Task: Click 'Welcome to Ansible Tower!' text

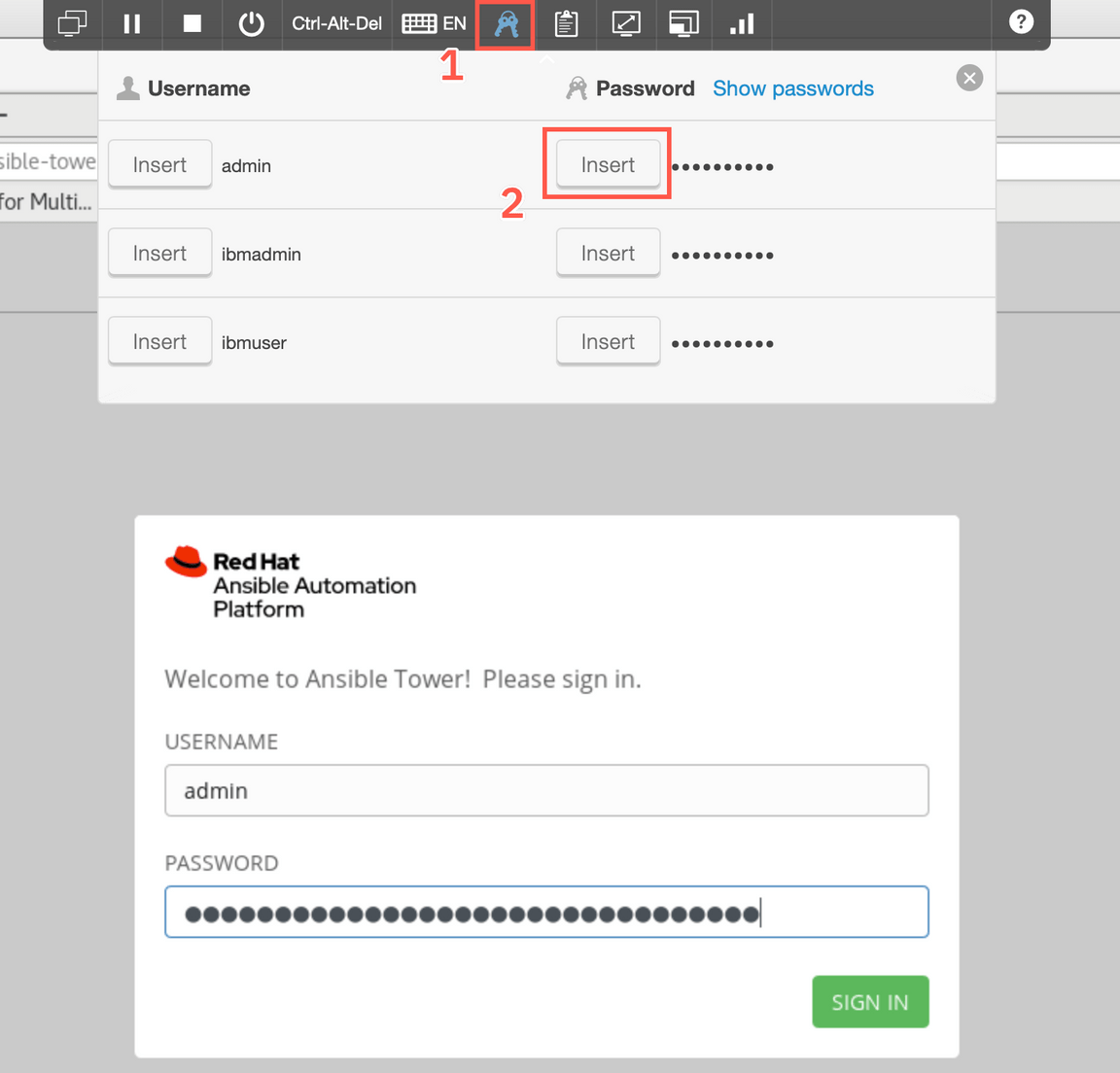Action: tap(317, 679)
